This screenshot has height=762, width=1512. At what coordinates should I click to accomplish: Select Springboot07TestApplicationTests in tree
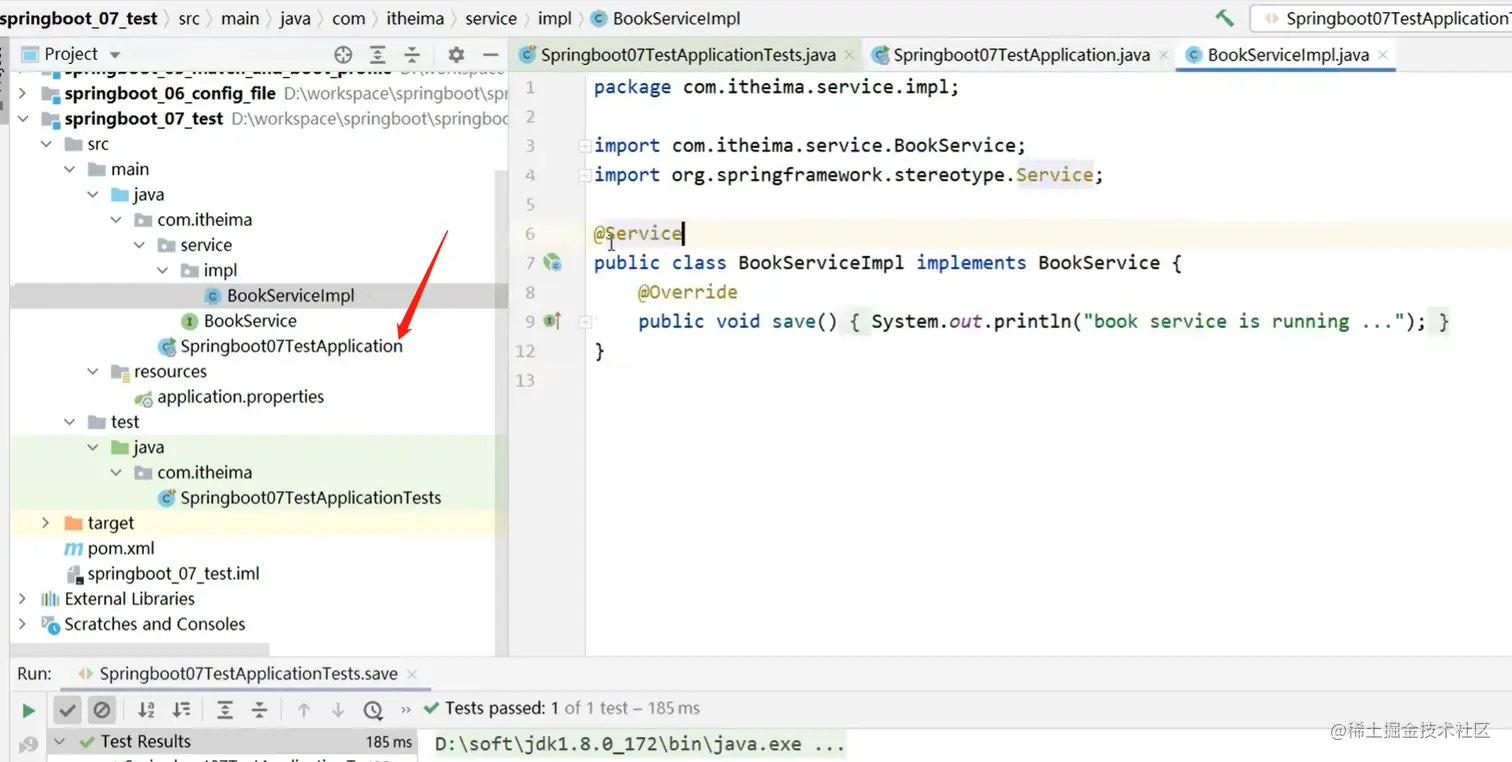pos(299,498)
